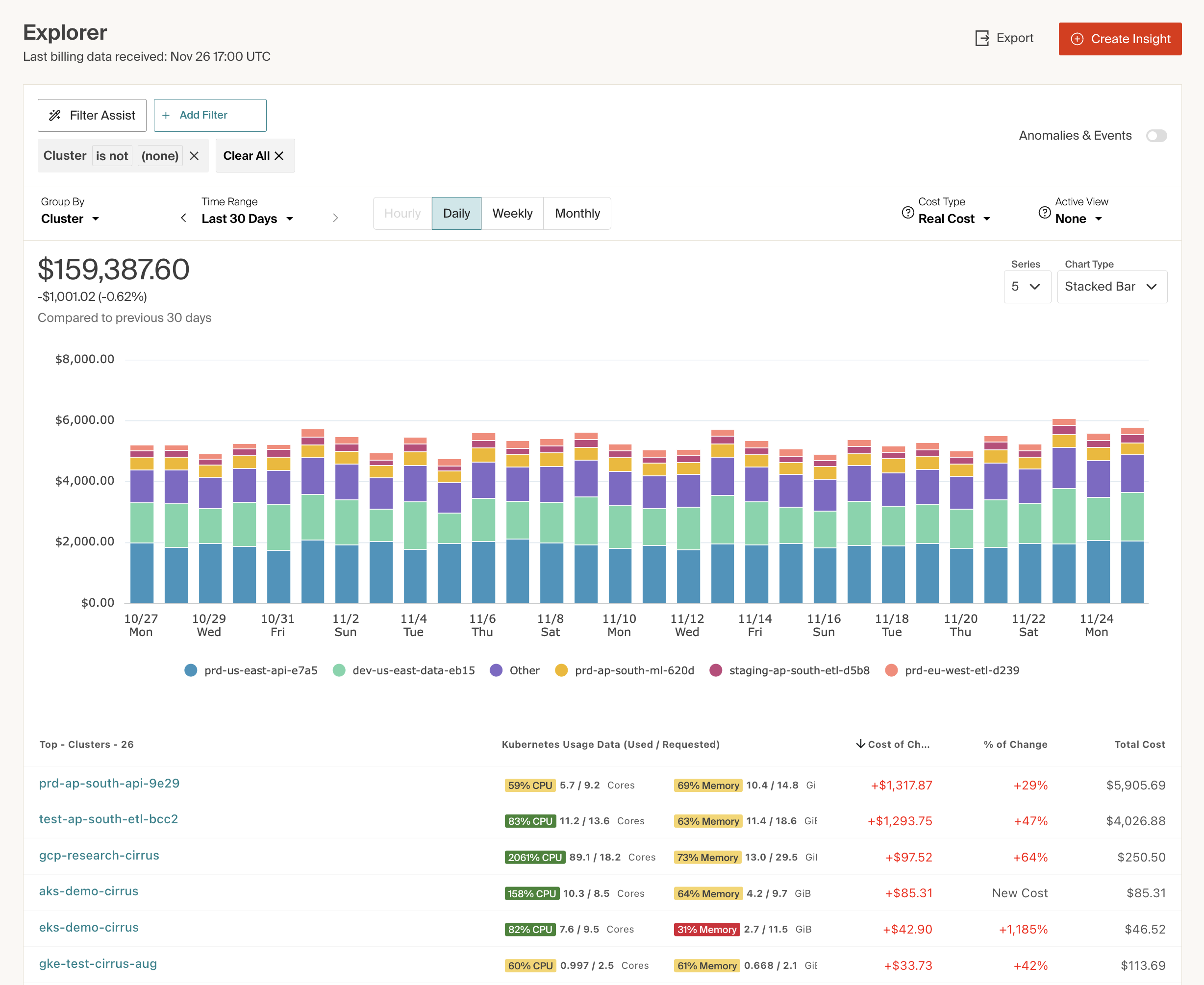The height and width of the screenshot is (985, 1204).
Task: Expand the Chart Type Stacked Bar dropdown
Action: pos(1111,287)
